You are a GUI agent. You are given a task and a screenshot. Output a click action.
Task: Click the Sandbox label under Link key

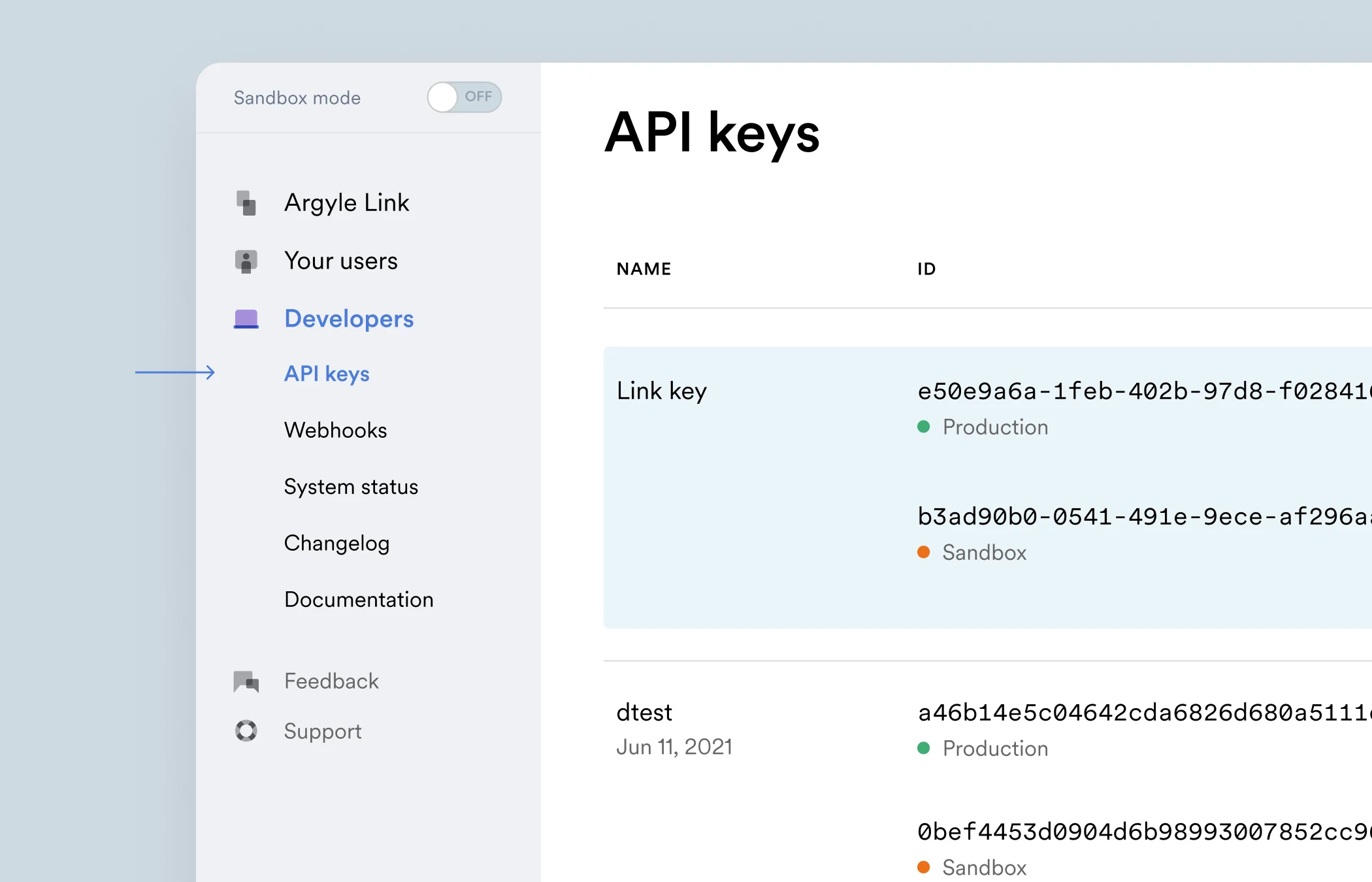[x=984, y=553]
